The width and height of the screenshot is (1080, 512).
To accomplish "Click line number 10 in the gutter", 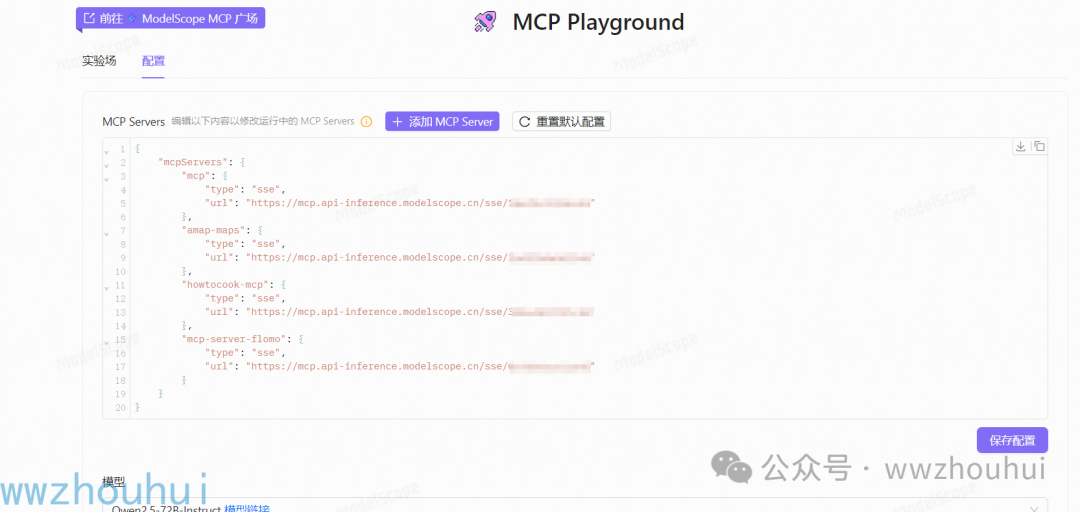I will pyautogui.click(x=121, y=271).
